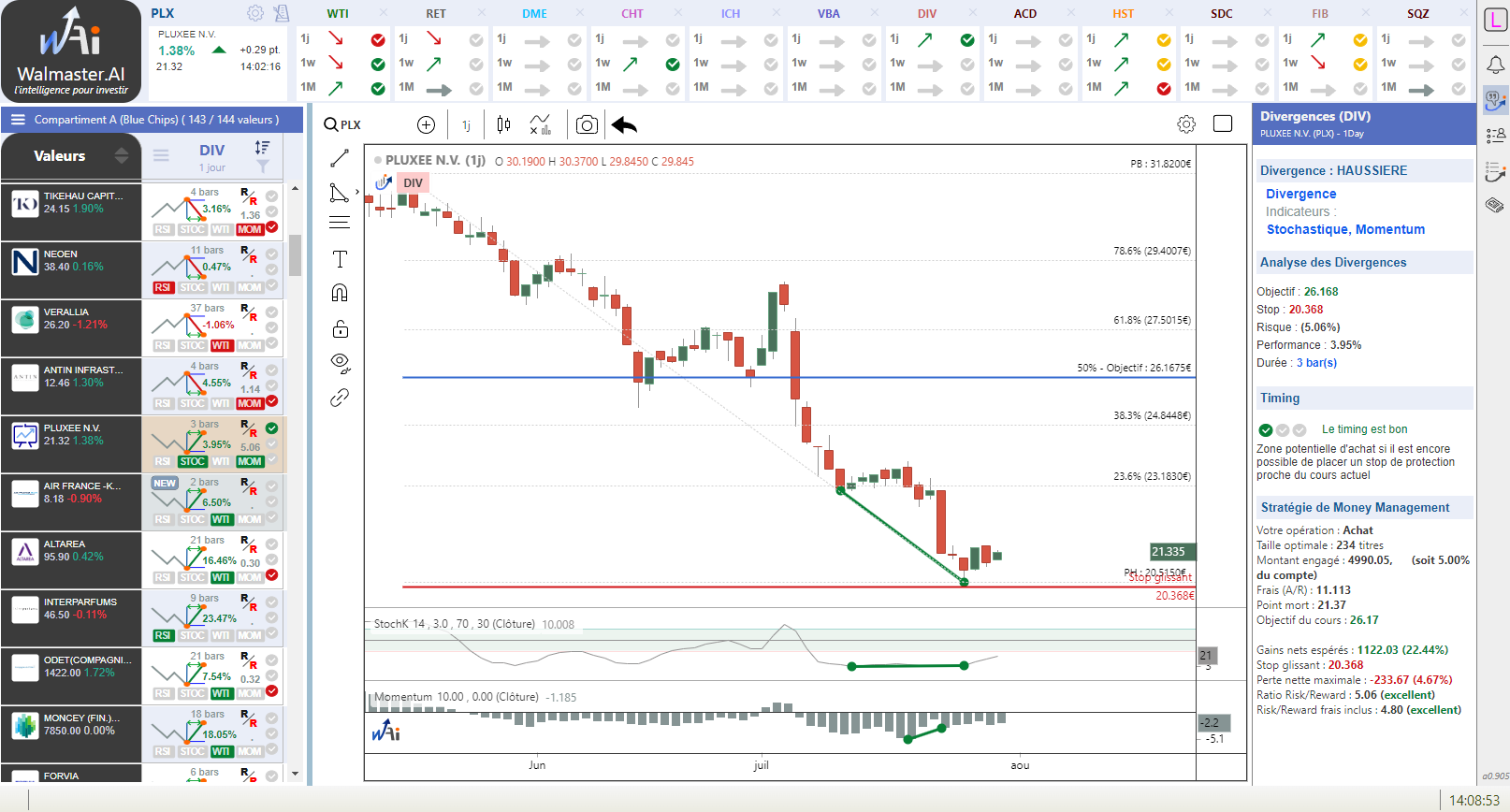This screenshot has width=1510, height=812.
Task: Click the green timing check circle
Action: pyautogui.click(x=1266, y=430)
